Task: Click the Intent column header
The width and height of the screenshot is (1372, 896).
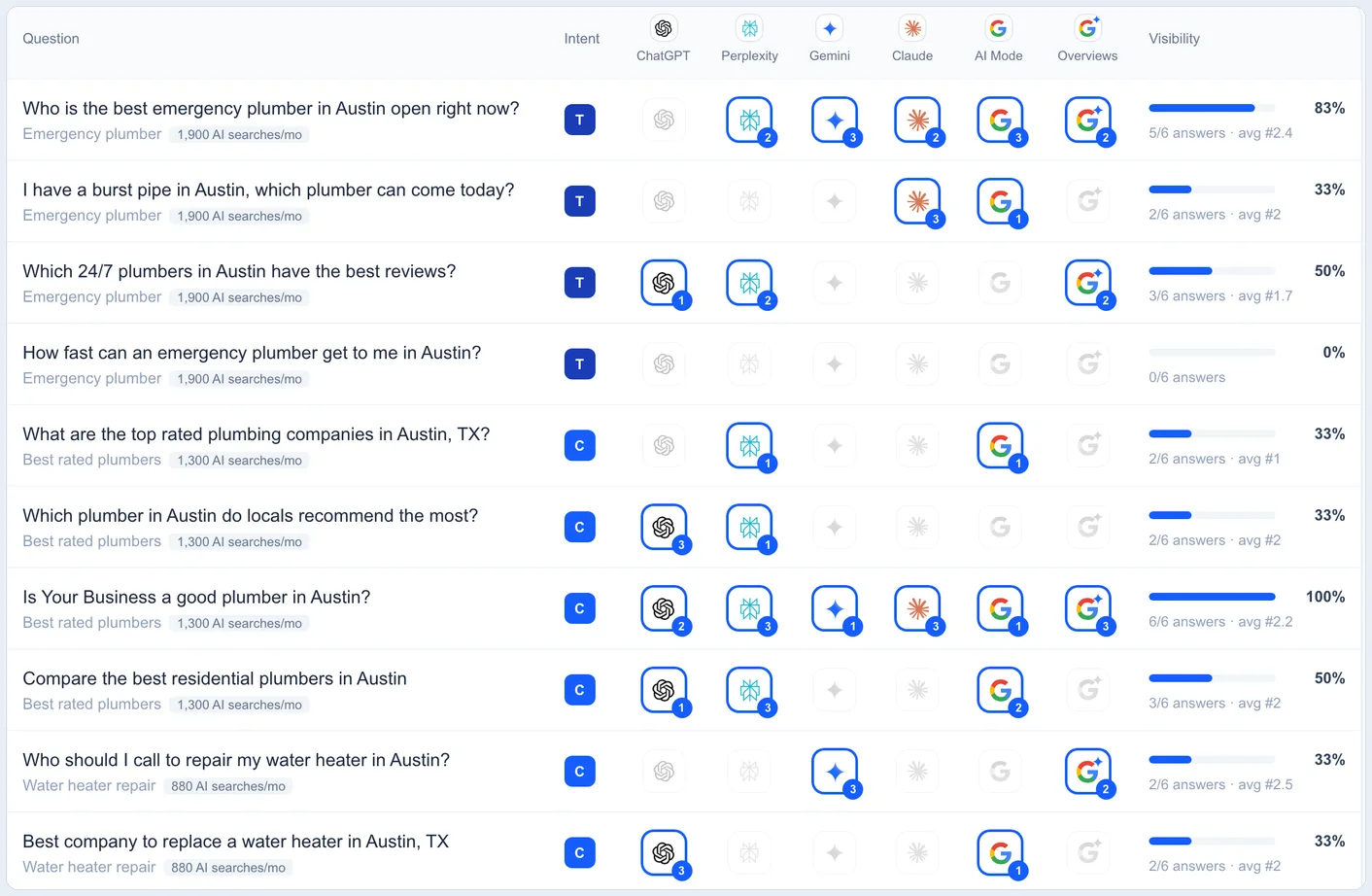Action: (582, 39)
